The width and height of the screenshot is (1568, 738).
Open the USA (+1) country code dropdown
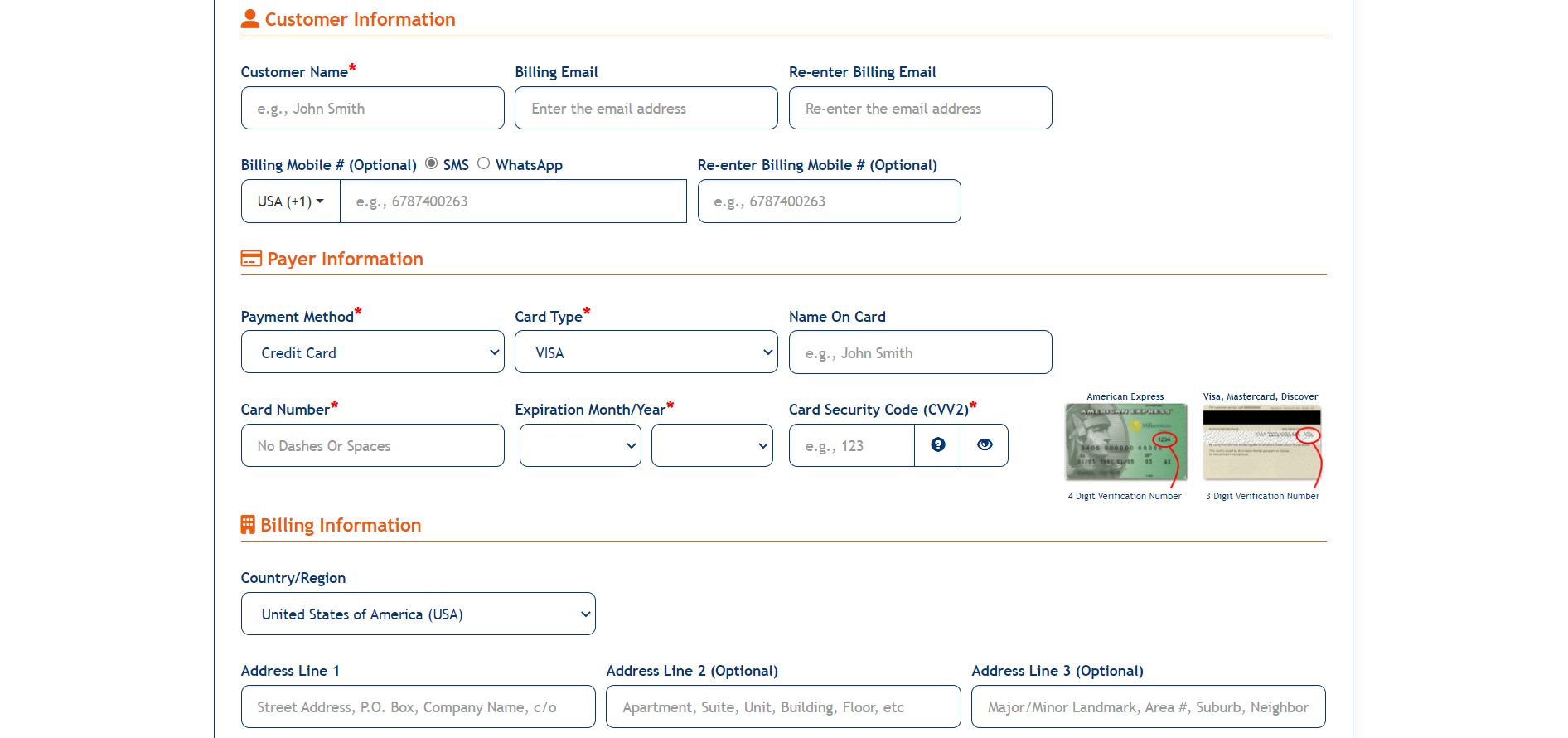[x=290, y=201]
